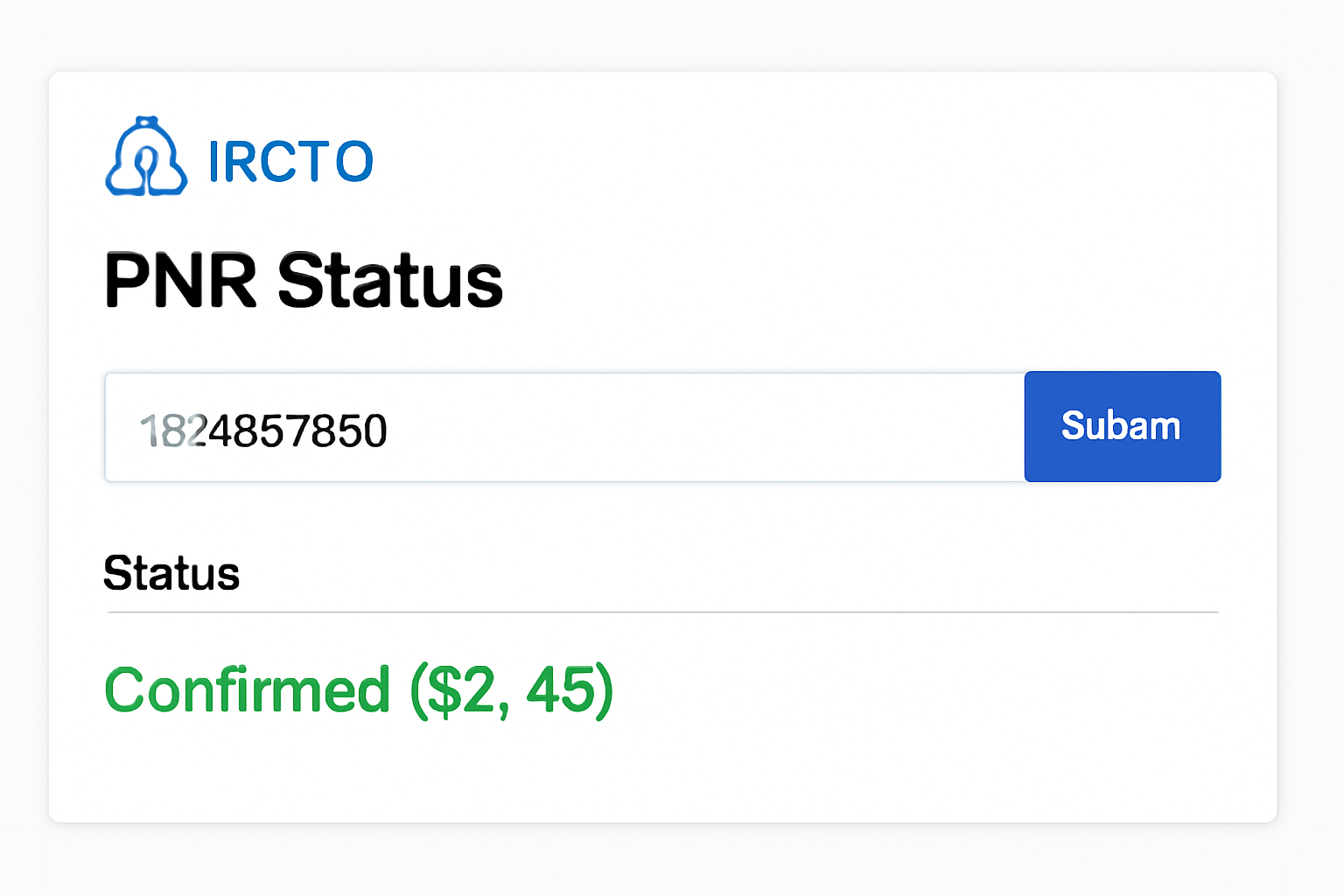Click the ($2, 45) part of the status
Image resolution: width=1344 pixels, height=896 pixels.
(512, 690)
